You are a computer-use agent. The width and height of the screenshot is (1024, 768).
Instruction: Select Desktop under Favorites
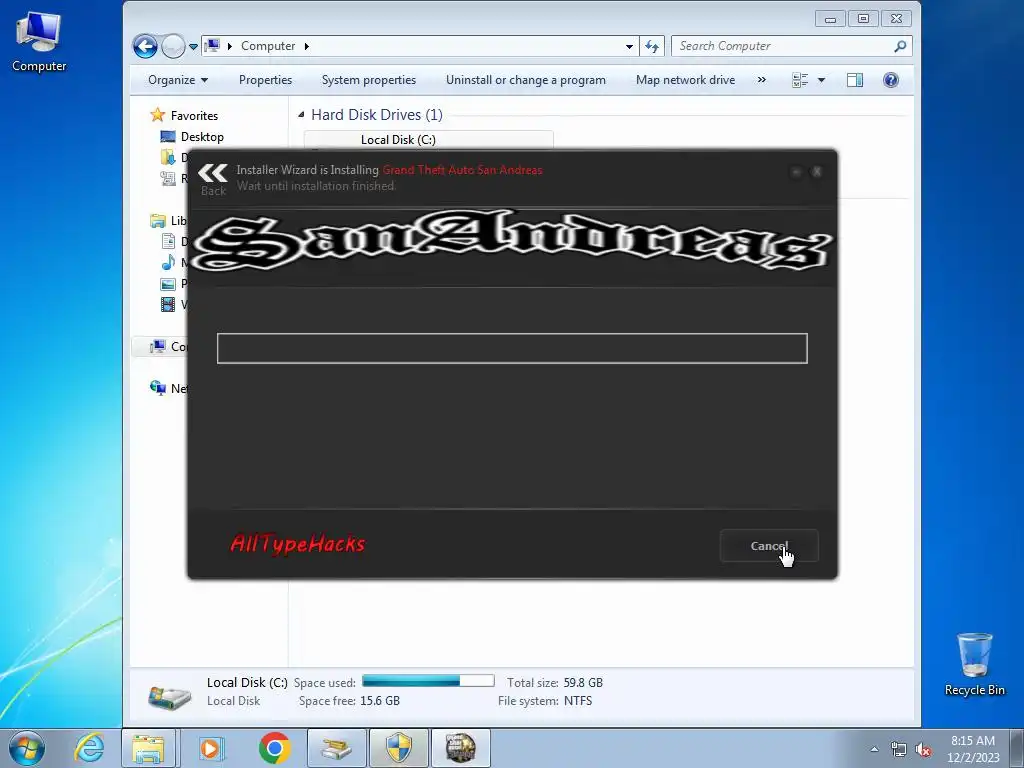click(202, 136)
